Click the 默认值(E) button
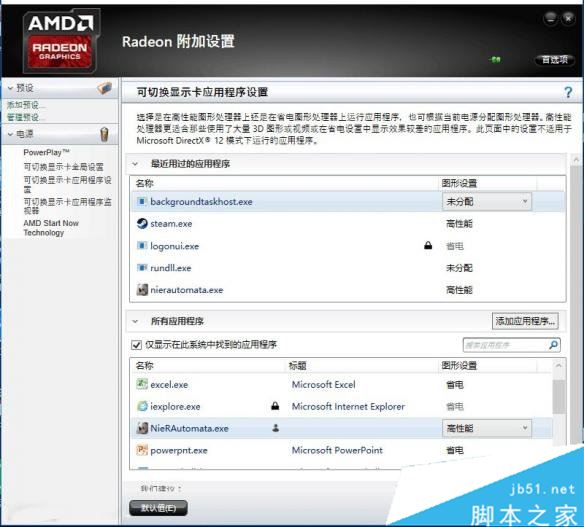 (158, 508)
